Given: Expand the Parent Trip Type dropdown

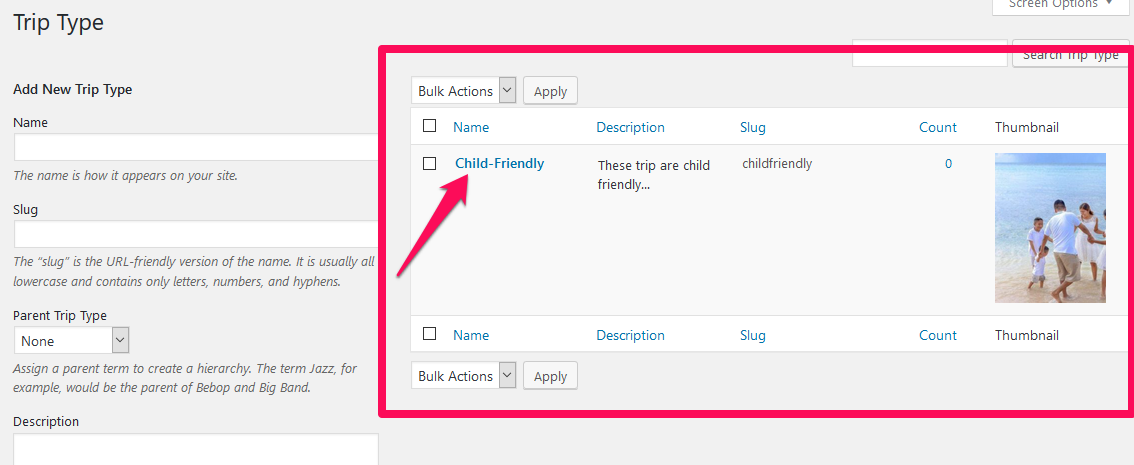Looking at the screenshot, I should [x=72, y=341].
